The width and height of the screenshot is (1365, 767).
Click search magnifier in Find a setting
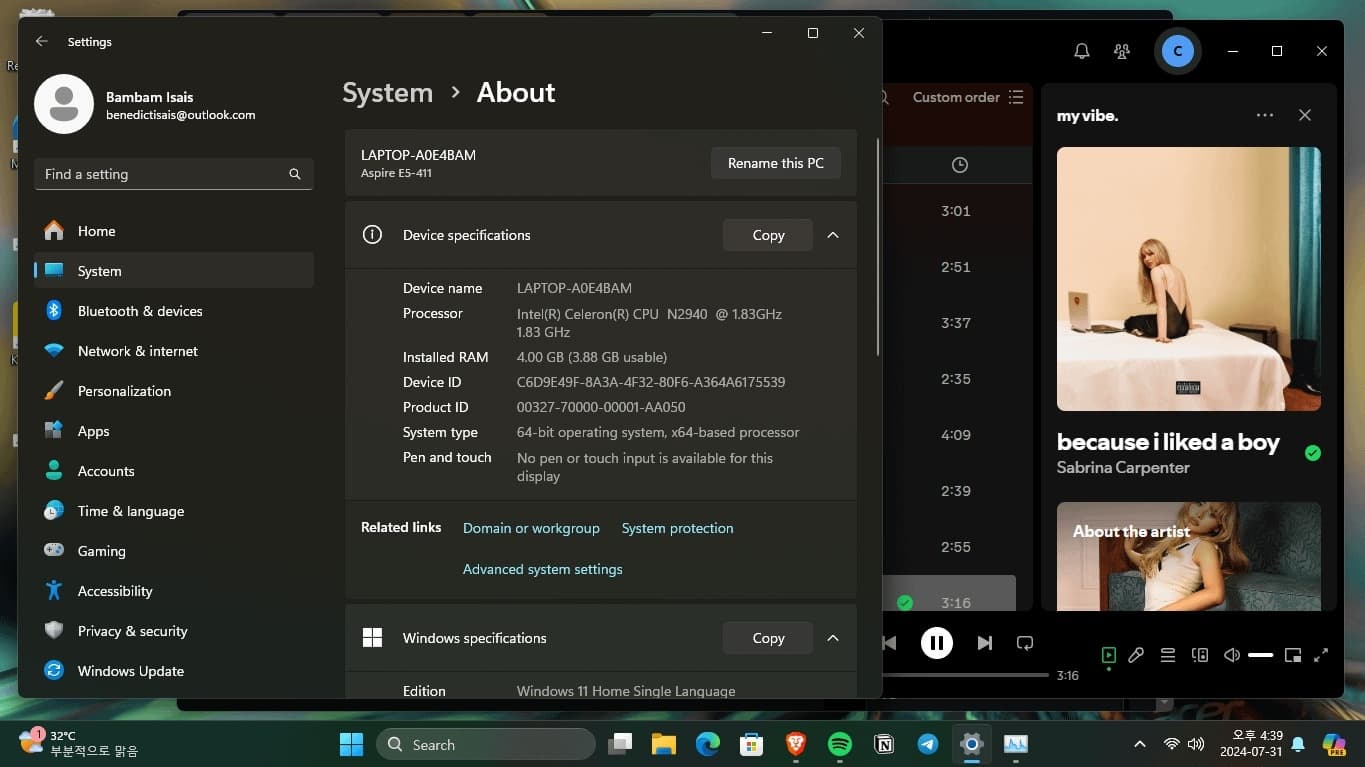[295, 174]
